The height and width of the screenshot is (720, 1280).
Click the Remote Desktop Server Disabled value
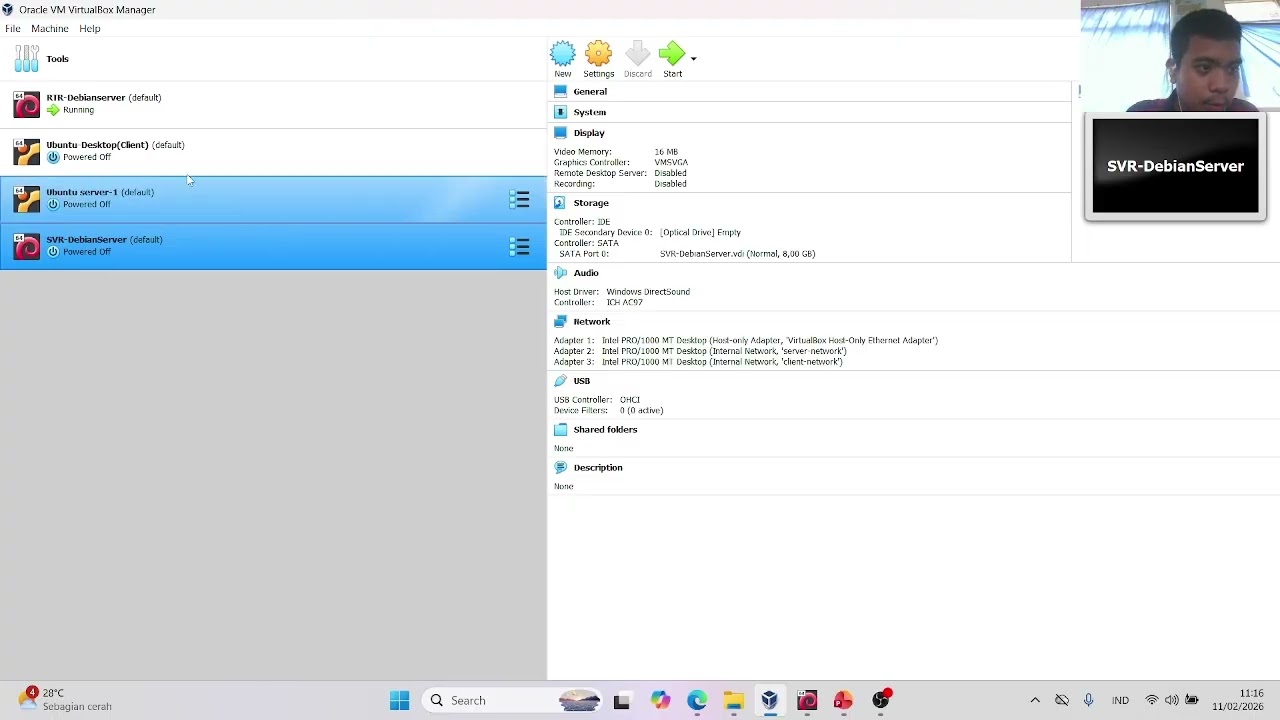670,174
